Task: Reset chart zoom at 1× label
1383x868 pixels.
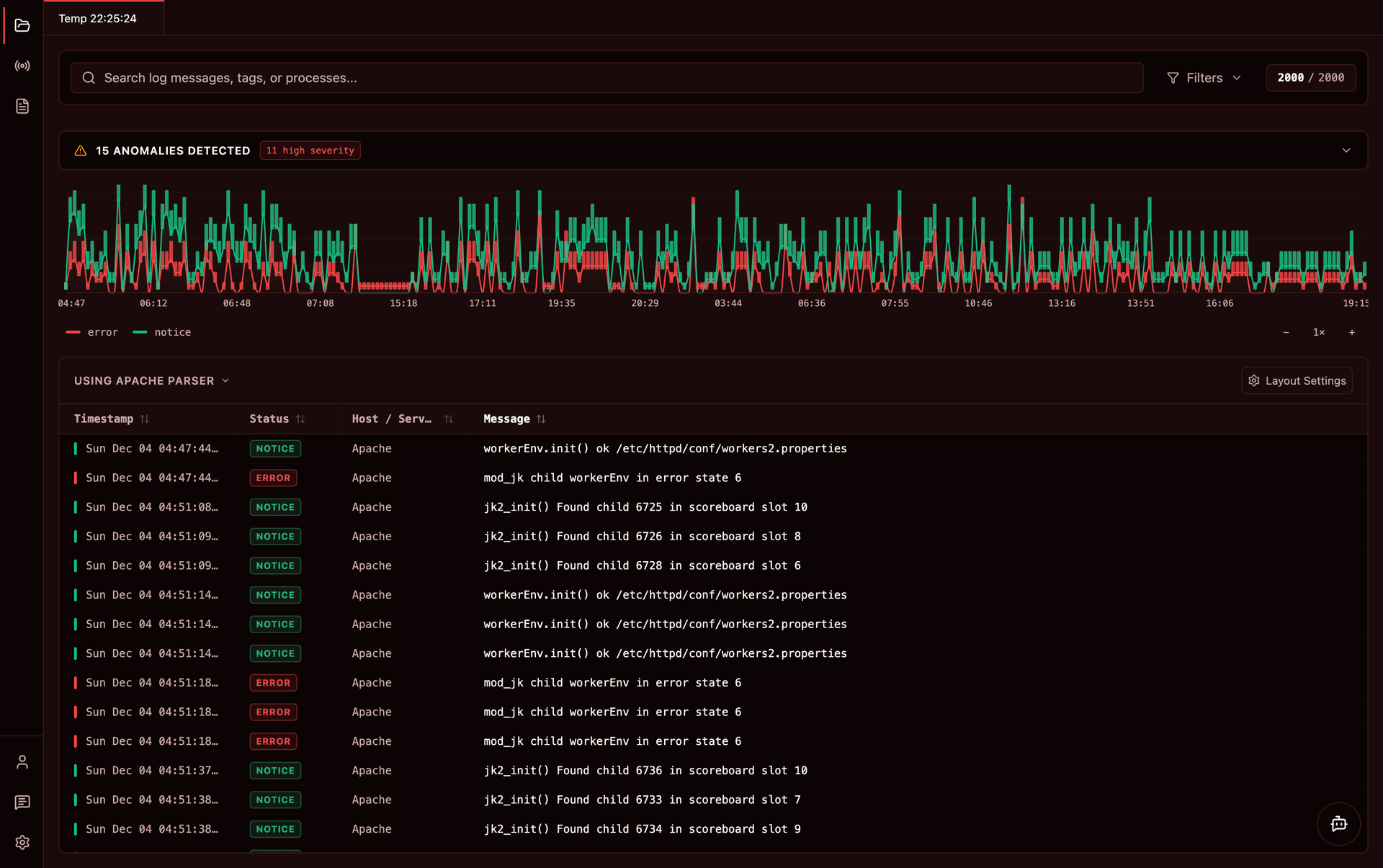Action: [x=1319, y=332]
